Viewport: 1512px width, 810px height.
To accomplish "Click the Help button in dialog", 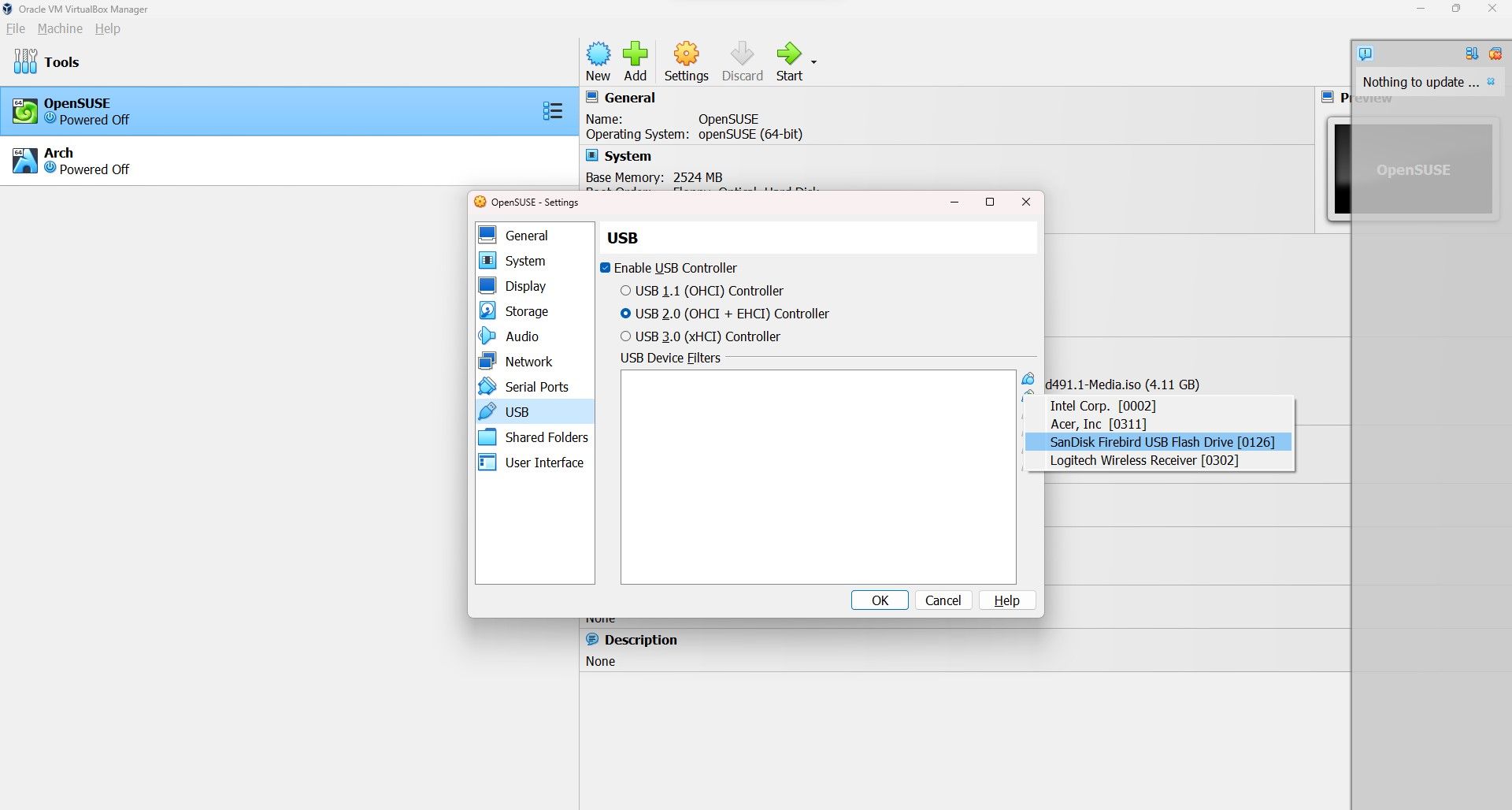I will coord(1006,600).
